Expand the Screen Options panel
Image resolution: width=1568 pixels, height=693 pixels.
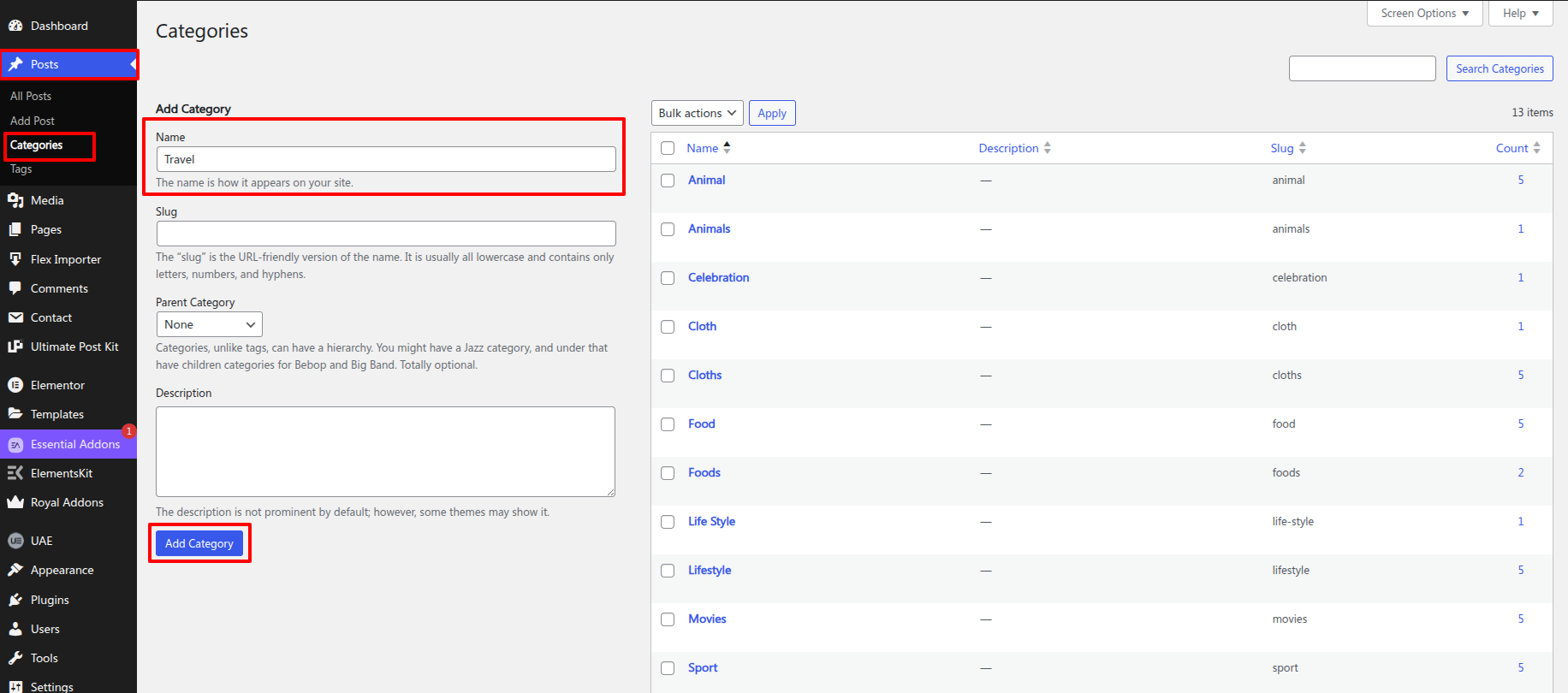coord(1424,14)
